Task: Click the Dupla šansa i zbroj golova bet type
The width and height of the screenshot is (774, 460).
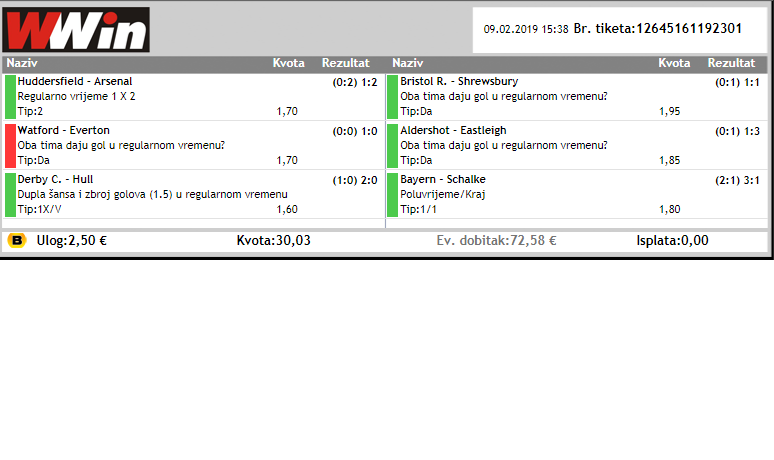Action: 153,194
